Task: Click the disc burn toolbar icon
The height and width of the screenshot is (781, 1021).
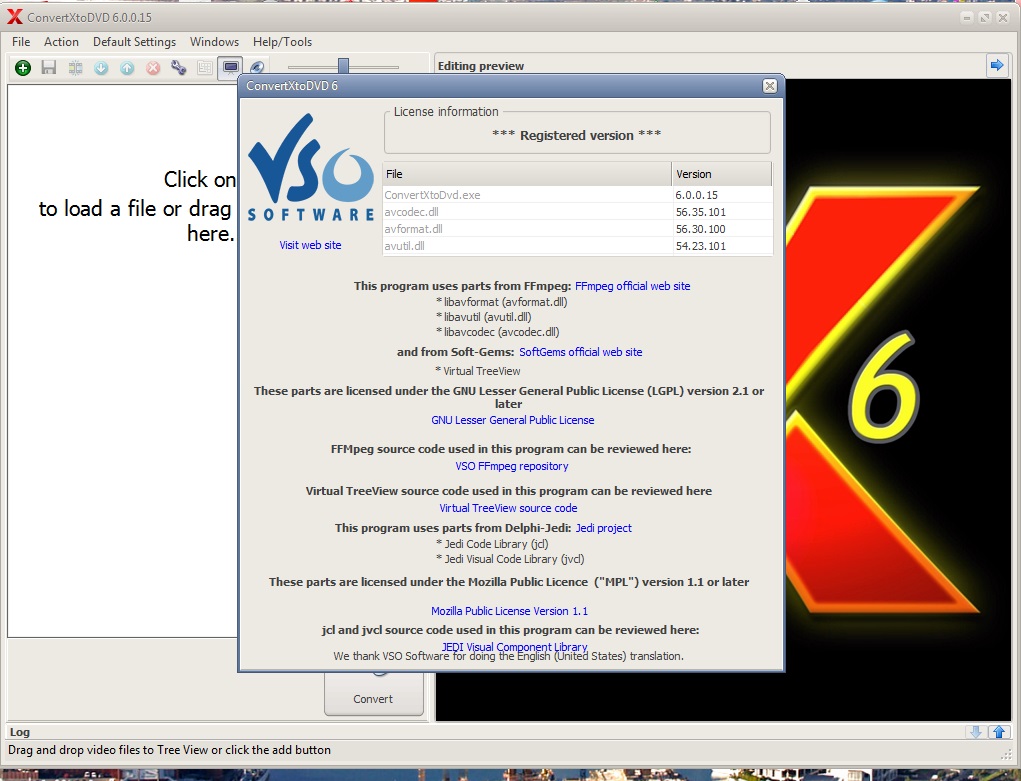Action: click(x=257, y=68)
